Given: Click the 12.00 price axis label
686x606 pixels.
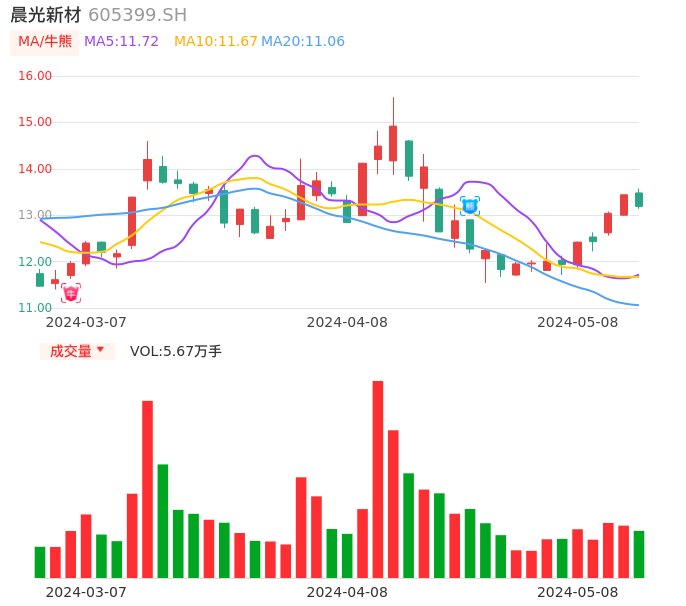Looking at the screenshot, I should click(x=35, y=262).
